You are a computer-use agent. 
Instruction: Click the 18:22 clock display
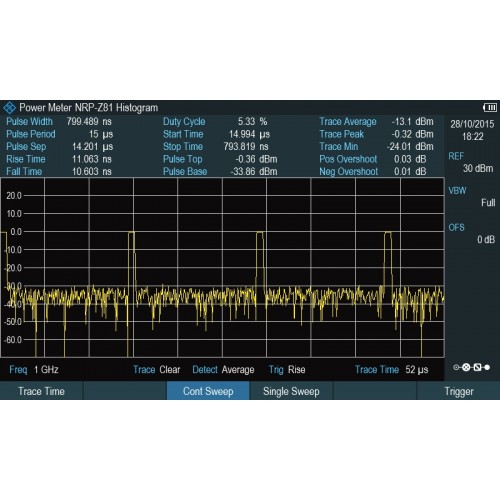(x=472, y=137)
